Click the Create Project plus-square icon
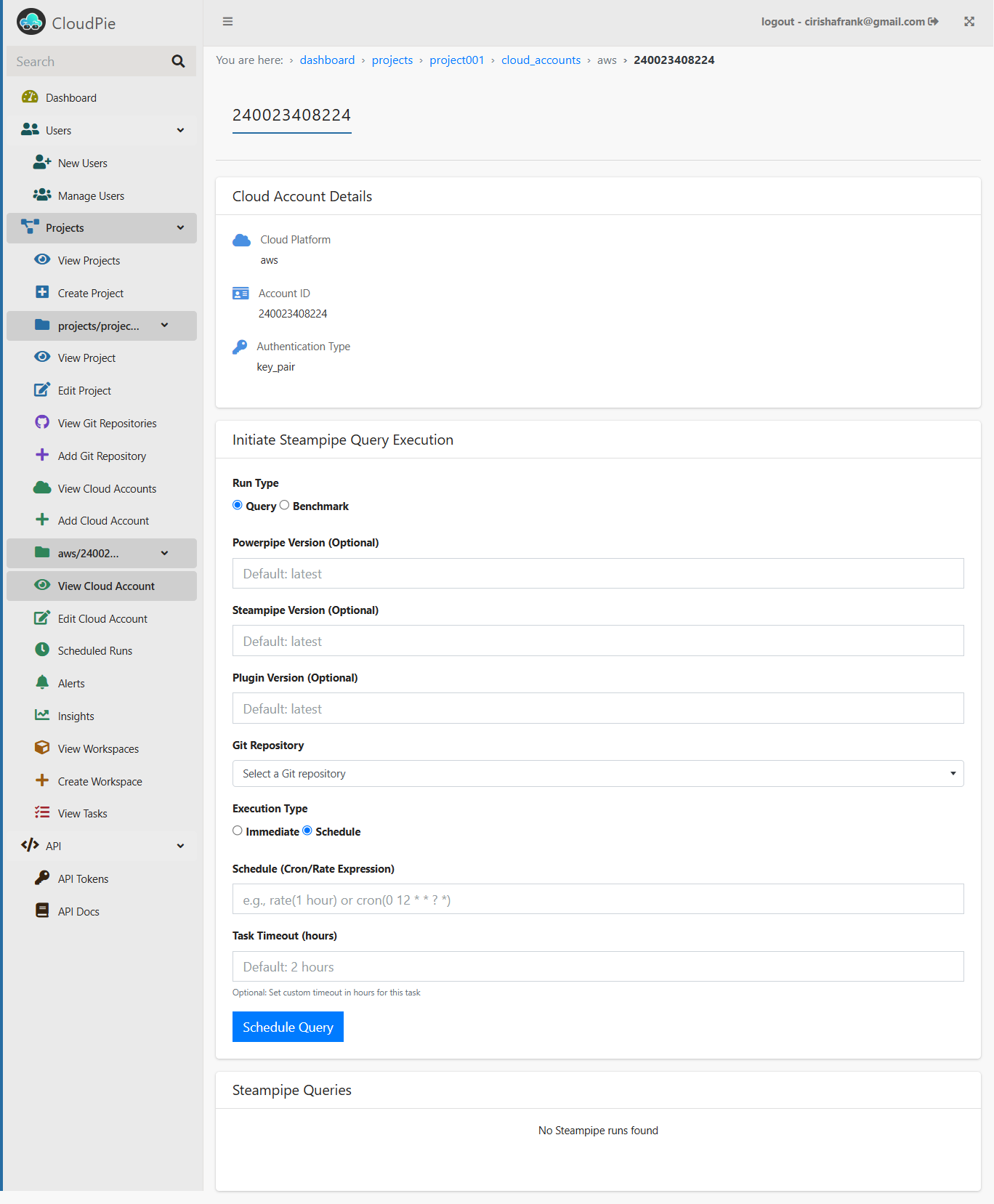The height and width of the screenshot is (1204, 994). click(42, 292)
